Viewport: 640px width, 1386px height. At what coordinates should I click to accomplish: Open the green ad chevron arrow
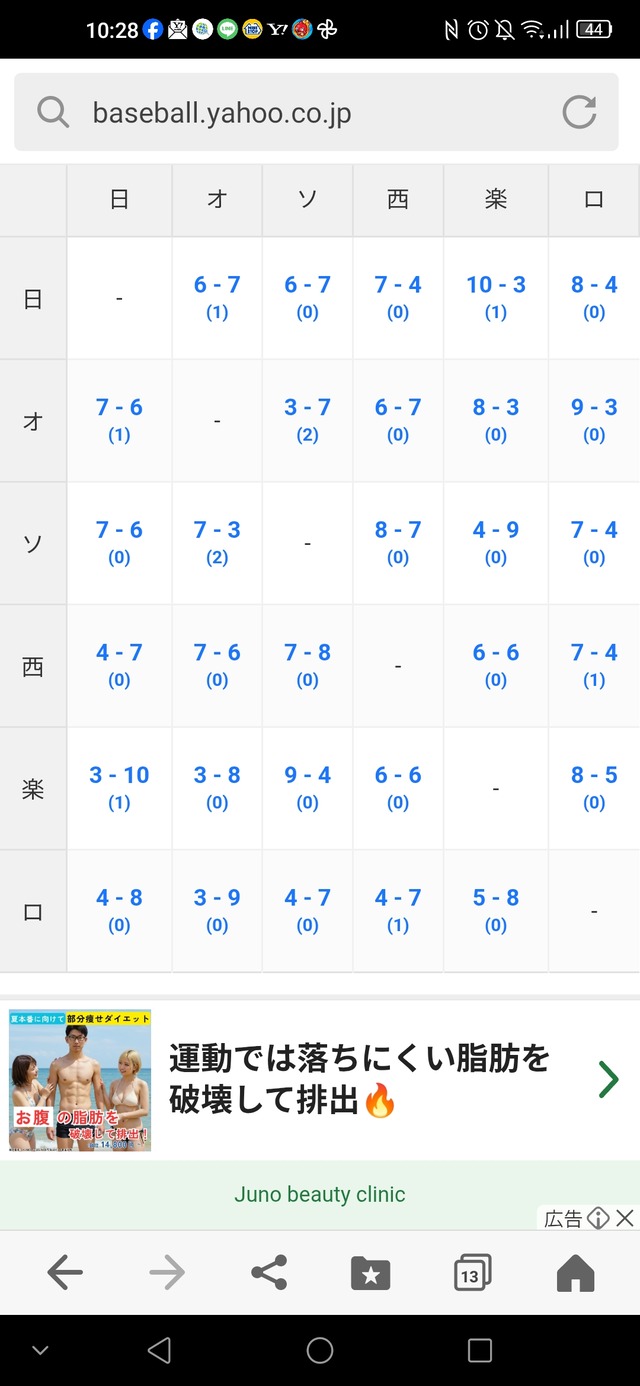coord(608,1080)
